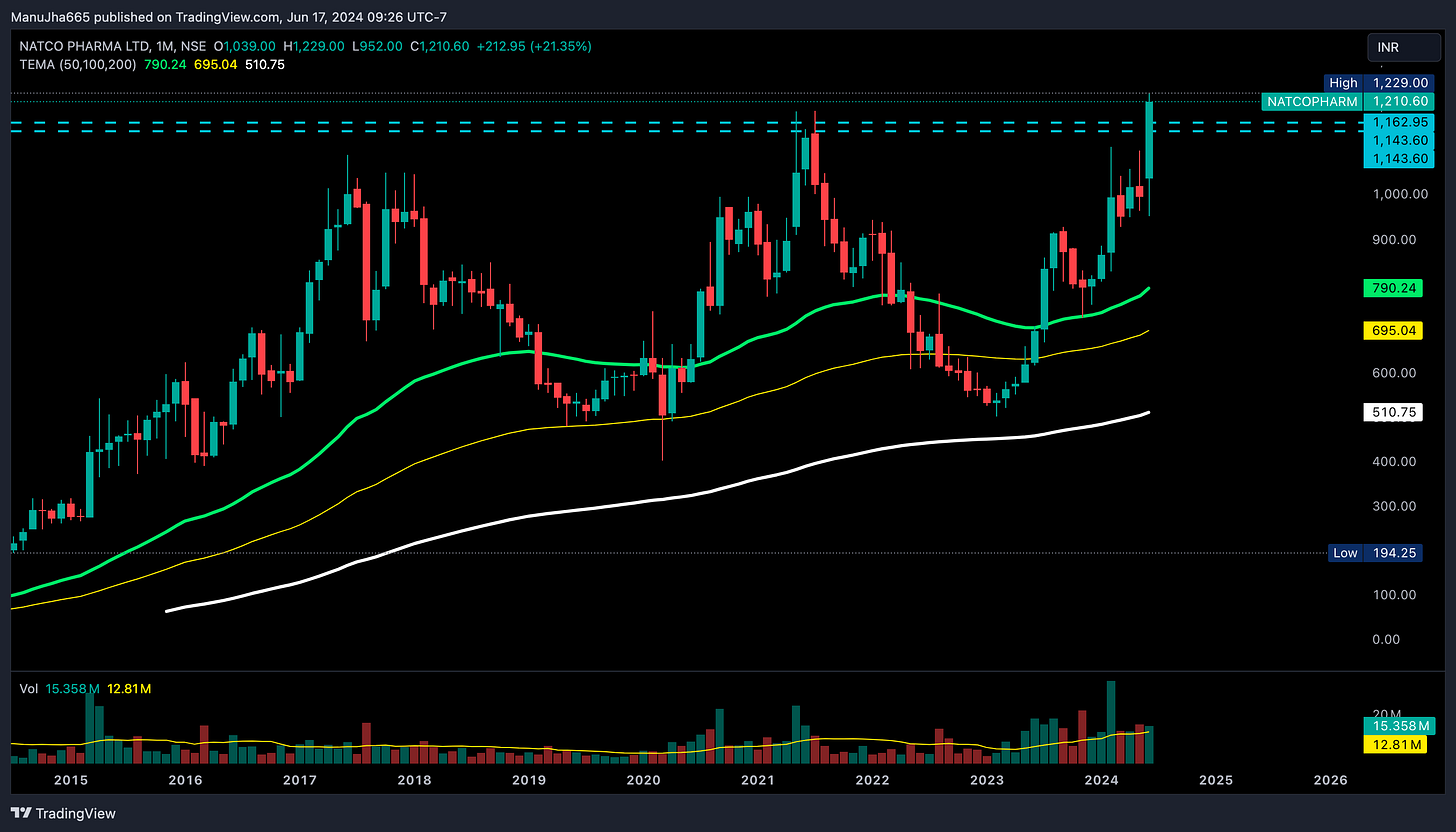Click the 2023 year label
The height and width of the screenshot is (832, 1456).
(x=987, y=779)
